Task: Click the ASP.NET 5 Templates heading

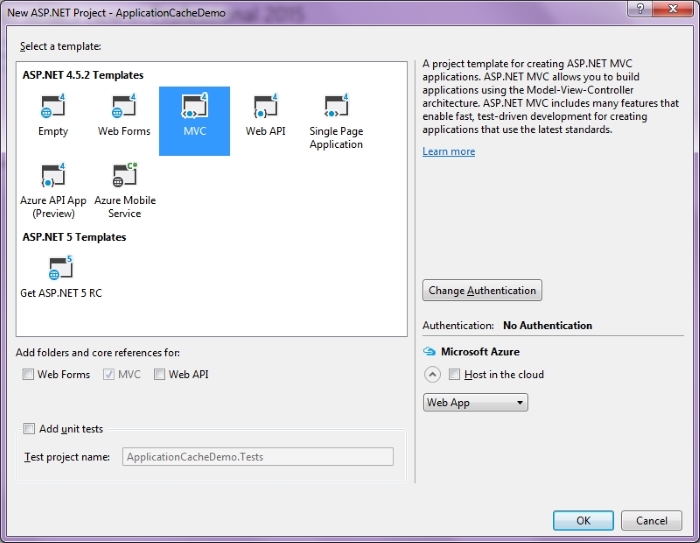Action: (75, 237)
